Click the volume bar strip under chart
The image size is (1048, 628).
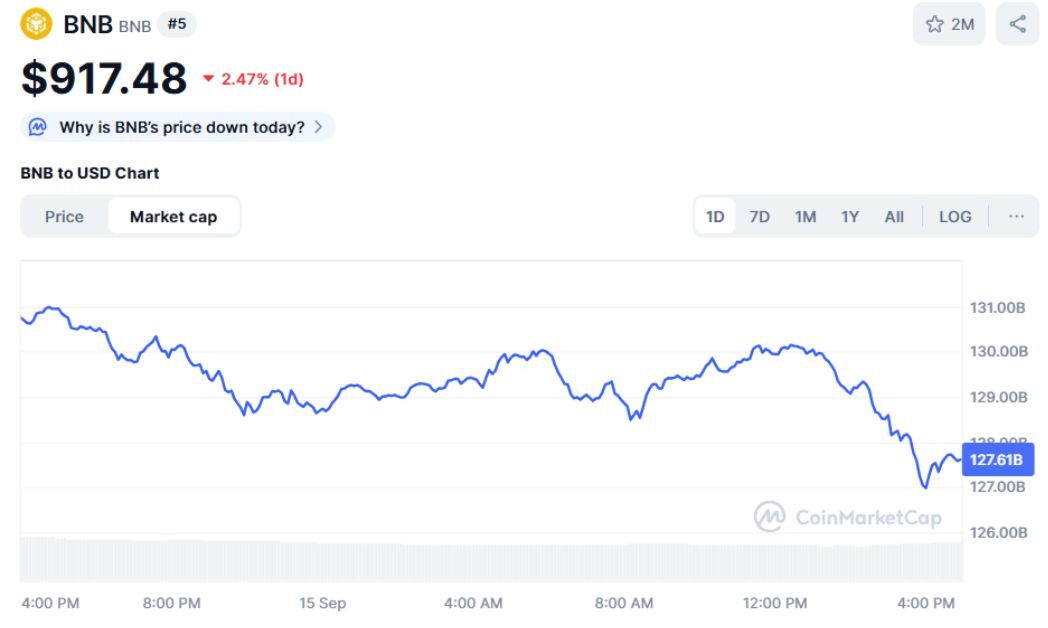click(x=490, y=560)
